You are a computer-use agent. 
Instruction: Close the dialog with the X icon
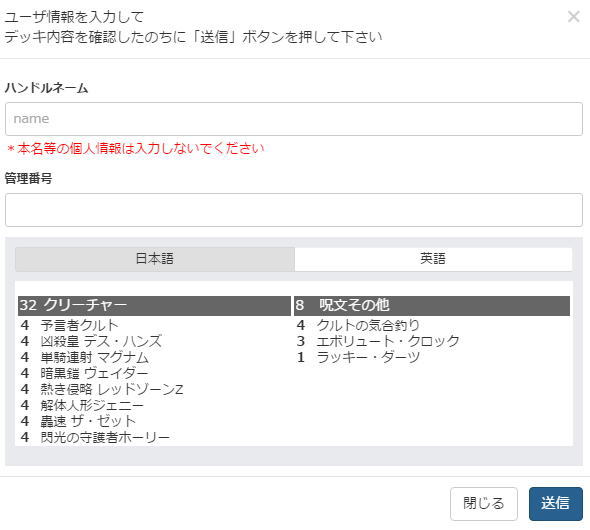pos(573,17)
